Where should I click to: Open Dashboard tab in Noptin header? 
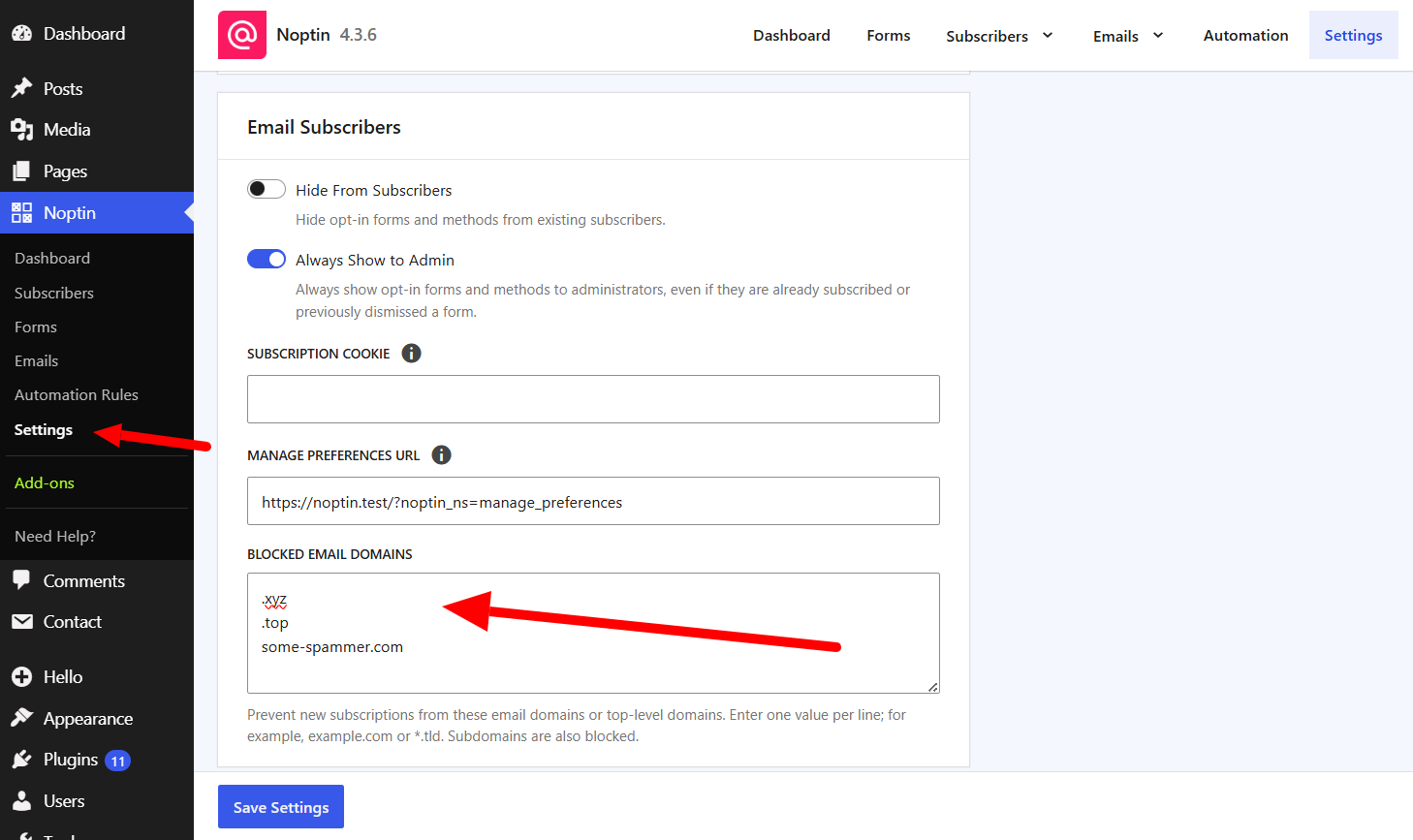792,35
